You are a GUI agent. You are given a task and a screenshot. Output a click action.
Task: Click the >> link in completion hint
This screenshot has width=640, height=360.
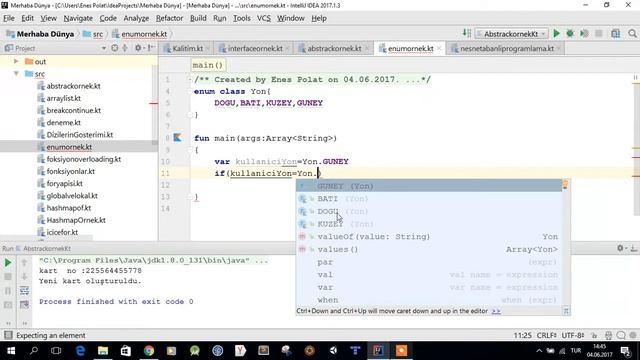pyautogui.click(x=496, y=311)
